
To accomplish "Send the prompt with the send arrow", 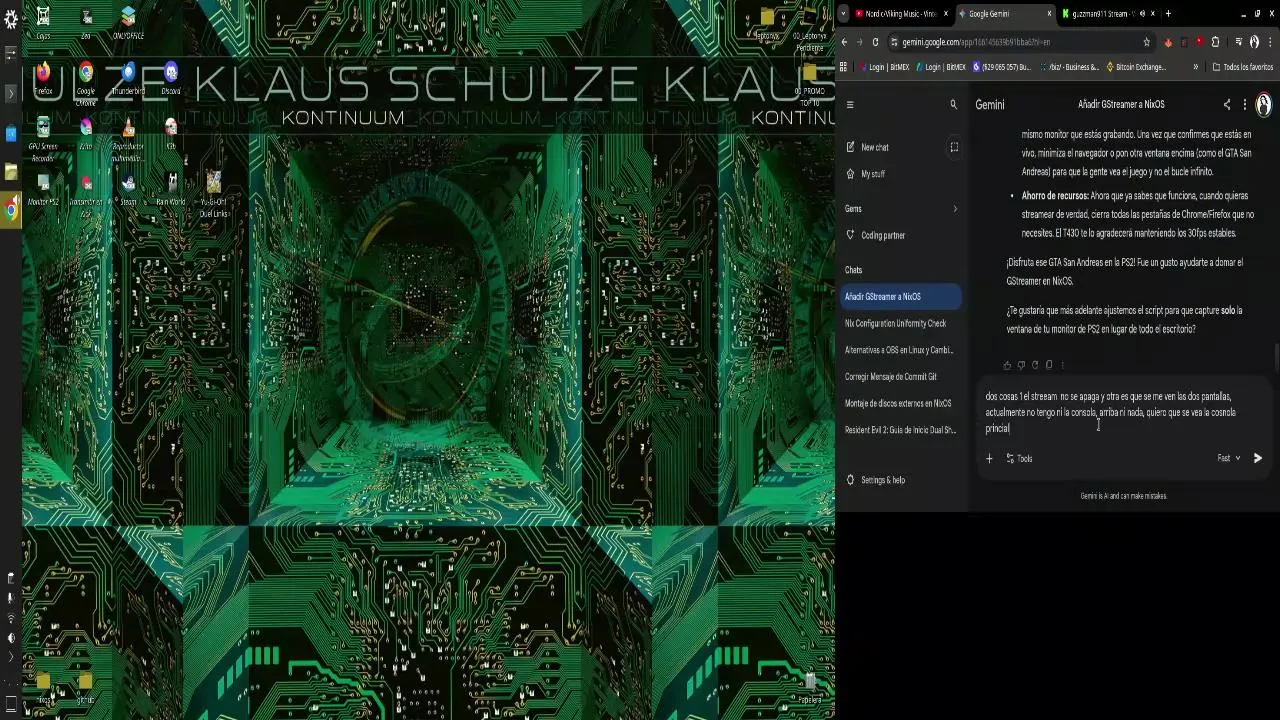I will [1258, 458].
